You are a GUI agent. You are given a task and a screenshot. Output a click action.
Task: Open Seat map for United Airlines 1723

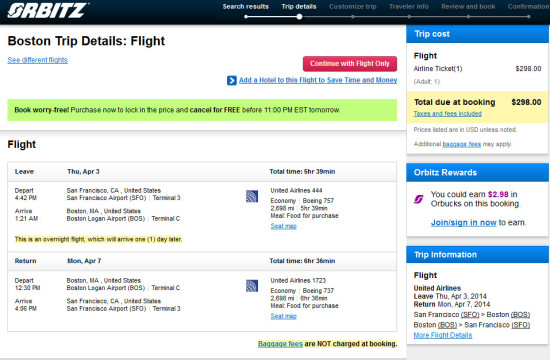(283, 316)
